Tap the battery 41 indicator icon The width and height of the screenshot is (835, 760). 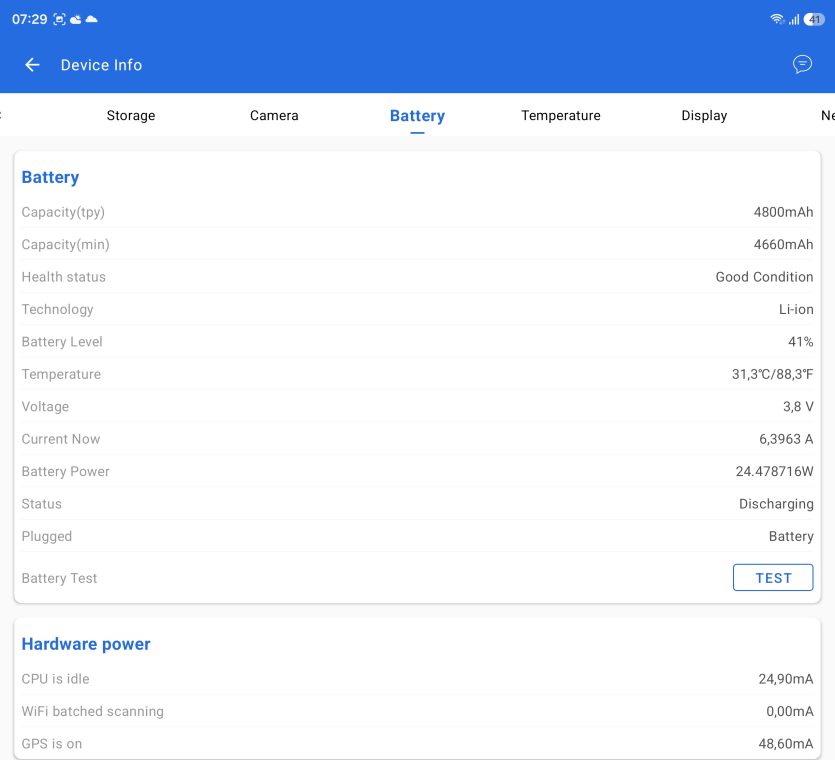pos(814,19)
